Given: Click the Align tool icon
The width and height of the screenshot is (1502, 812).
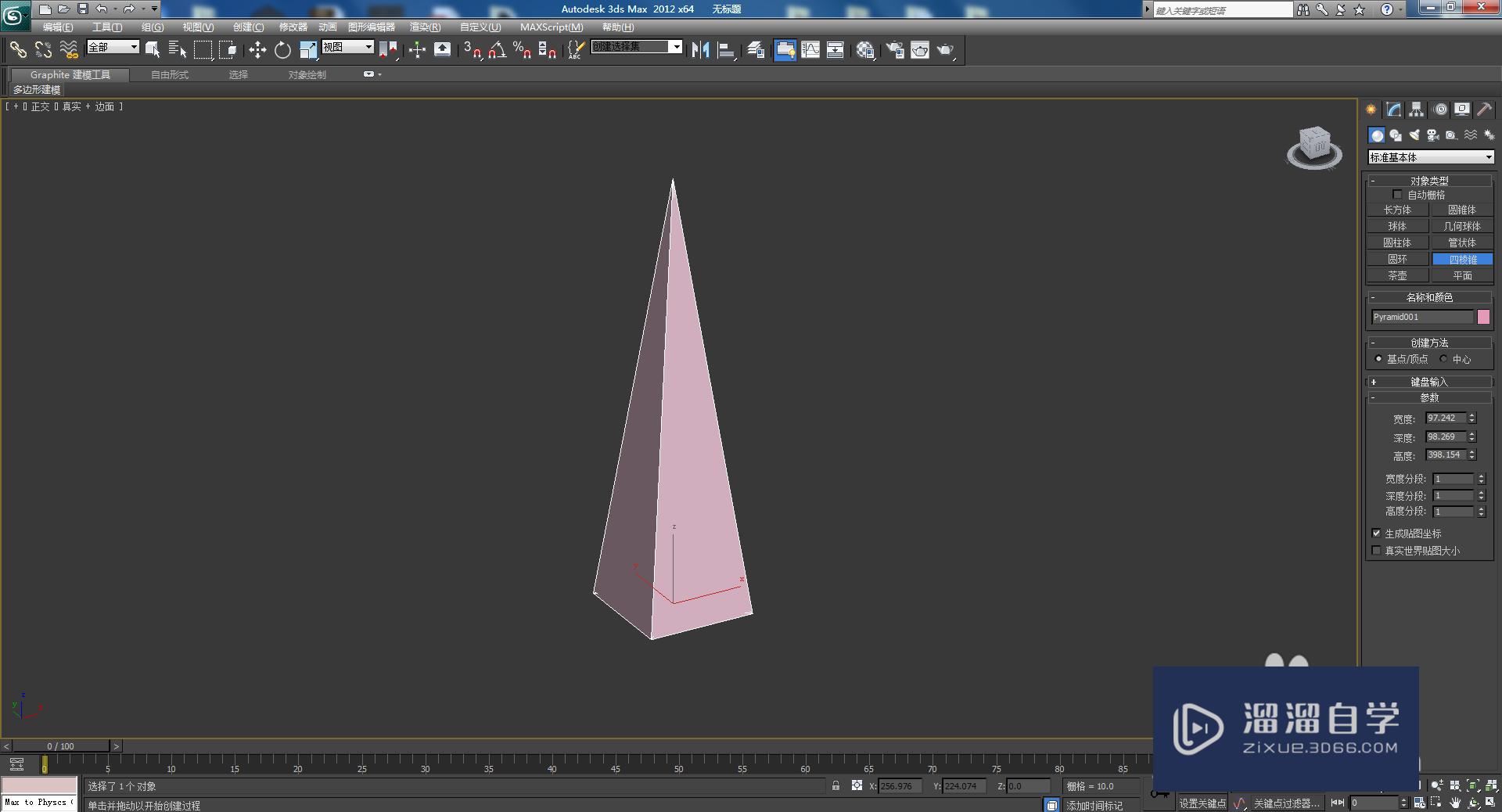Looking at the screenshot, I should point(726,50).
